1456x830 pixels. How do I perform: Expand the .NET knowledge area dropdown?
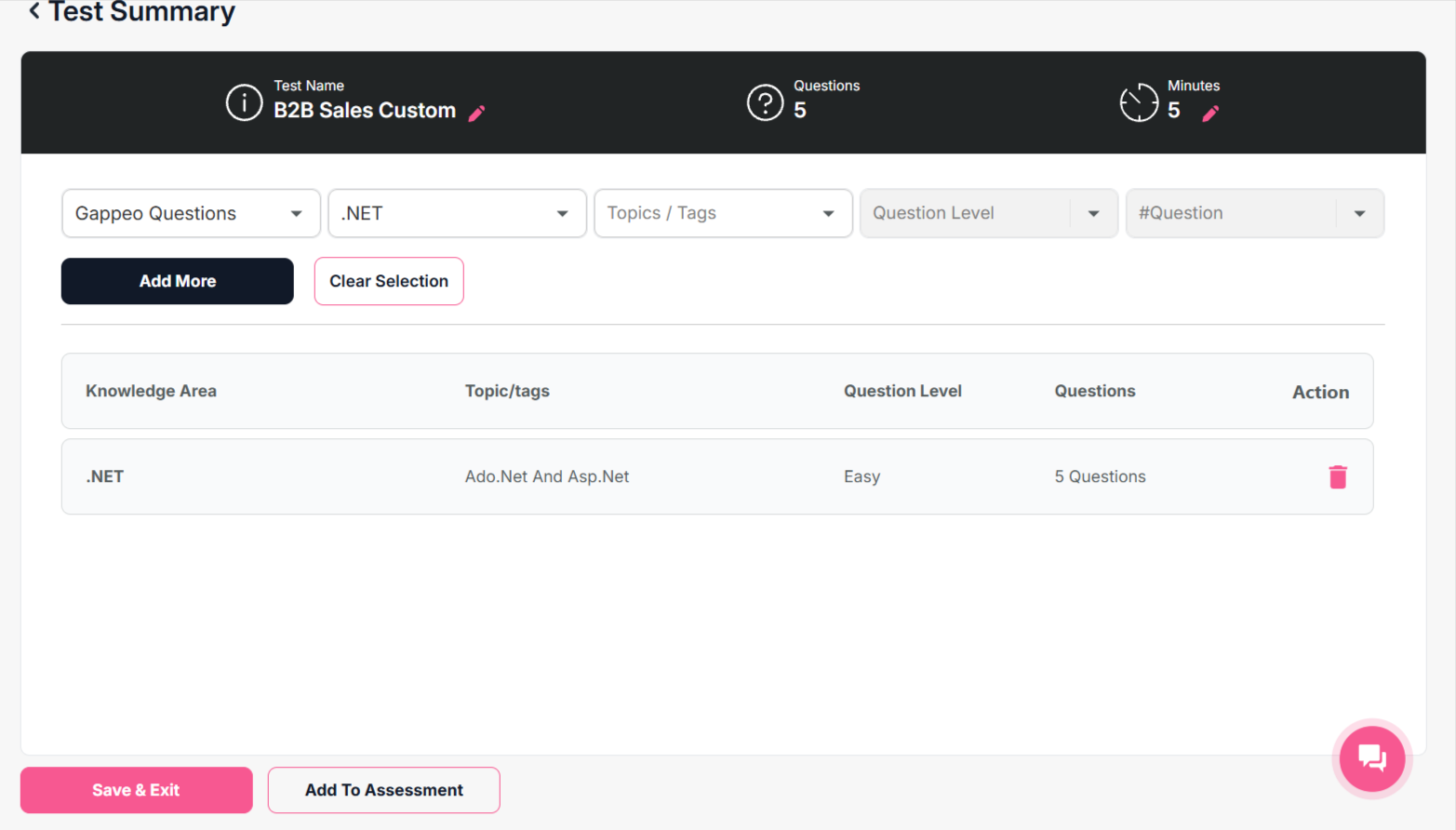pyautogui.click(x=457, y=213)
